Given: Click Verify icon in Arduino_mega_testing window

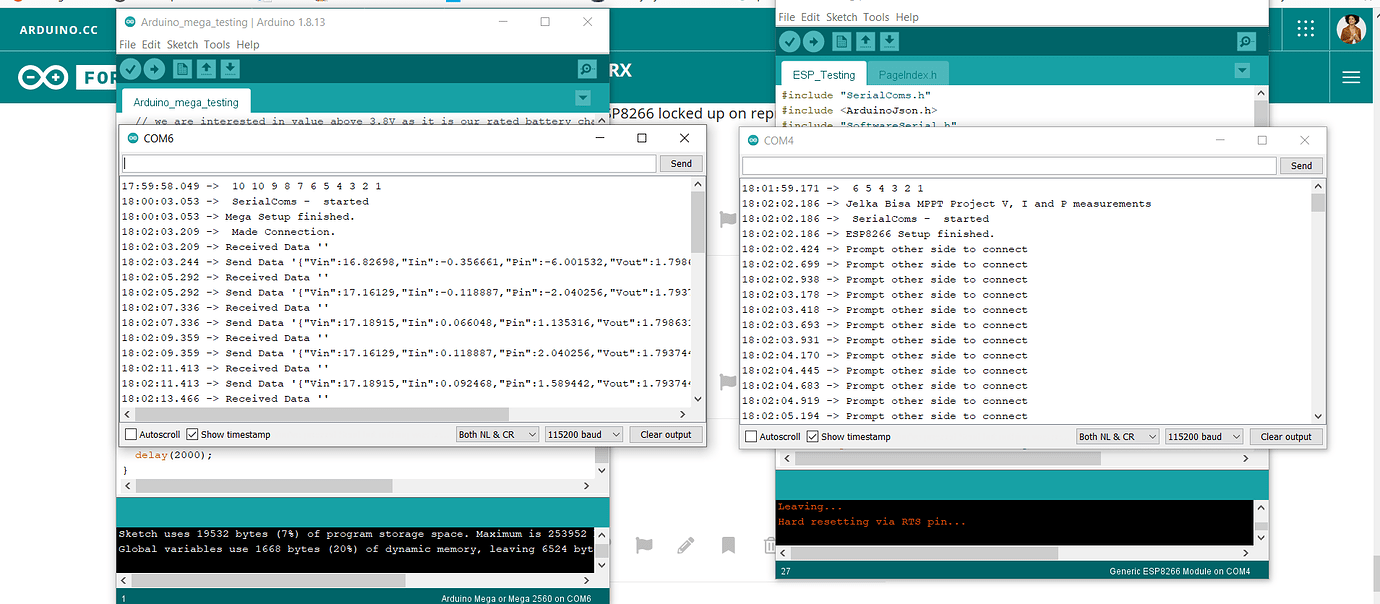Looking at the screenshot, I should [130, 68].
